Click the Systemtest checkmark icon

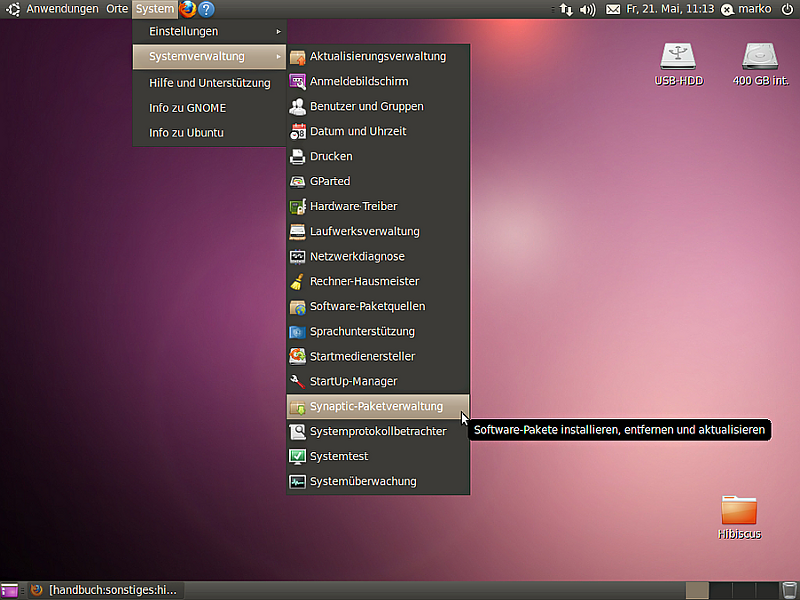297,457
